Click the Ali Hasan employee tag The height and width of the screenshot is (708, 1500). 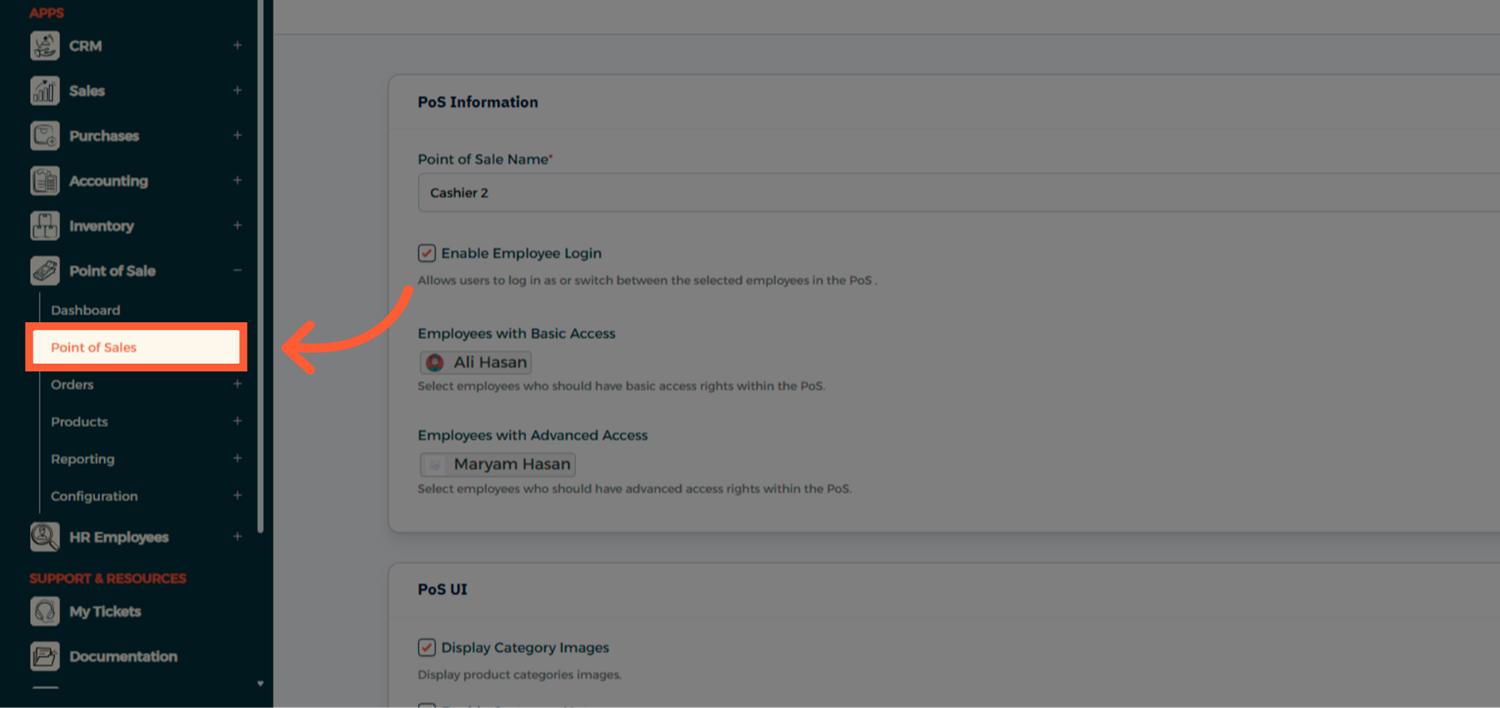[x=476, y=362]
